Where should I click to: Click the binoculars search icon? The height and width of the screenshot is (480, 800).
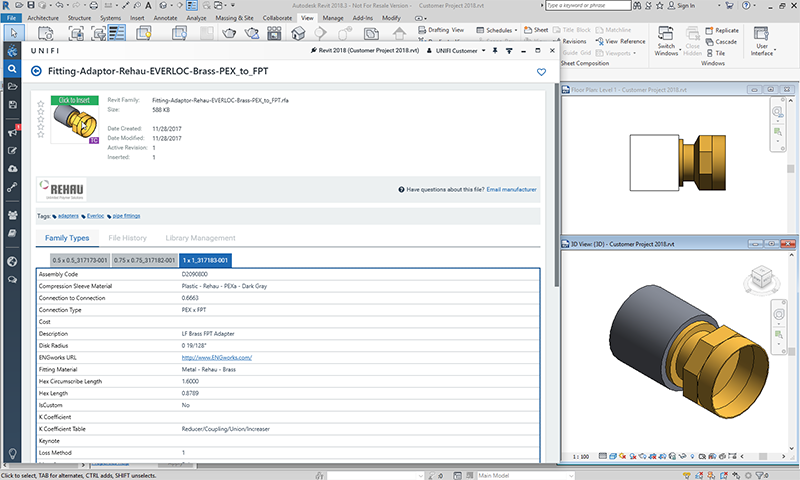pos(637,6)
